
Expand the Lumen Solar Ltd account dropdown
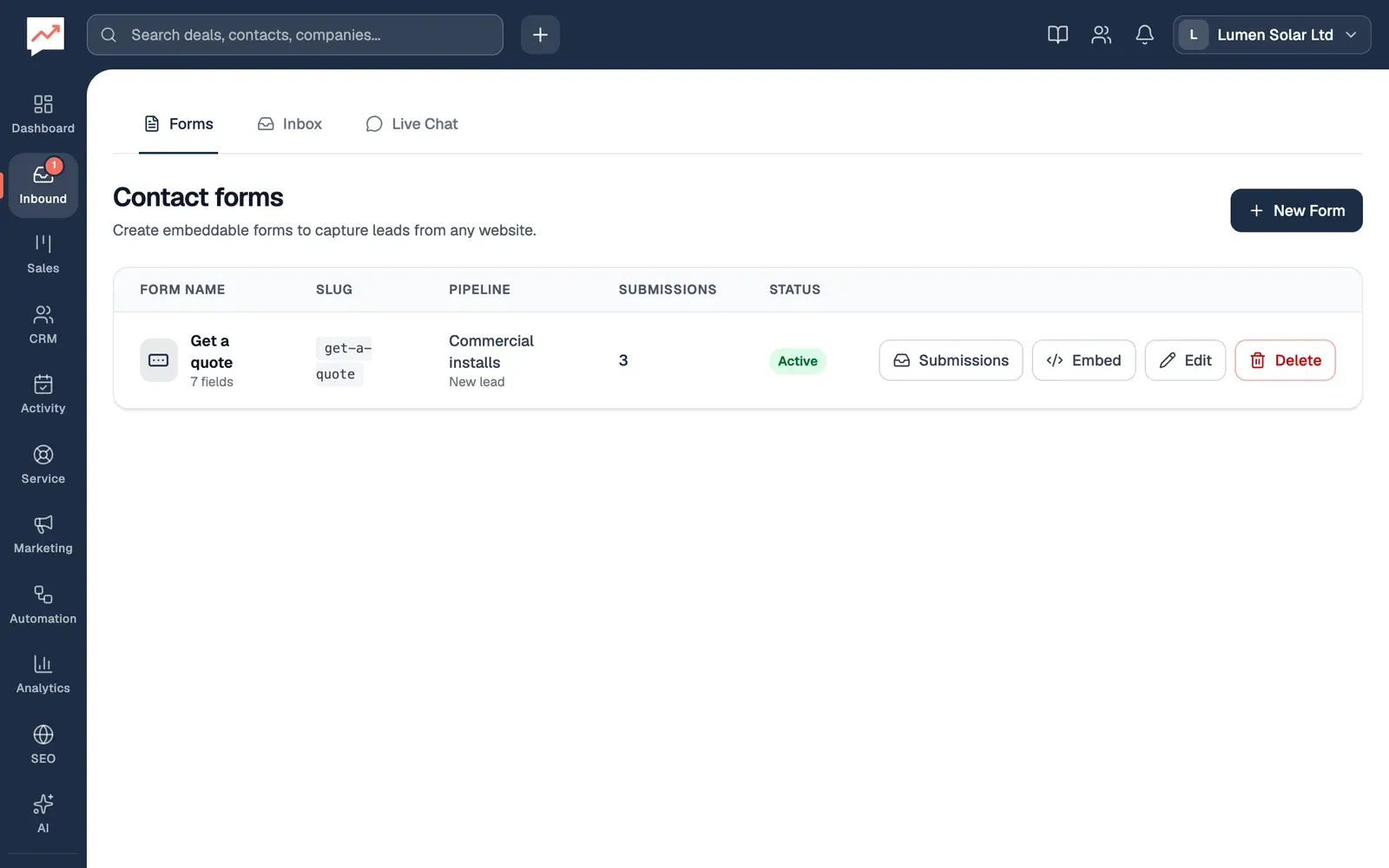1272,35
